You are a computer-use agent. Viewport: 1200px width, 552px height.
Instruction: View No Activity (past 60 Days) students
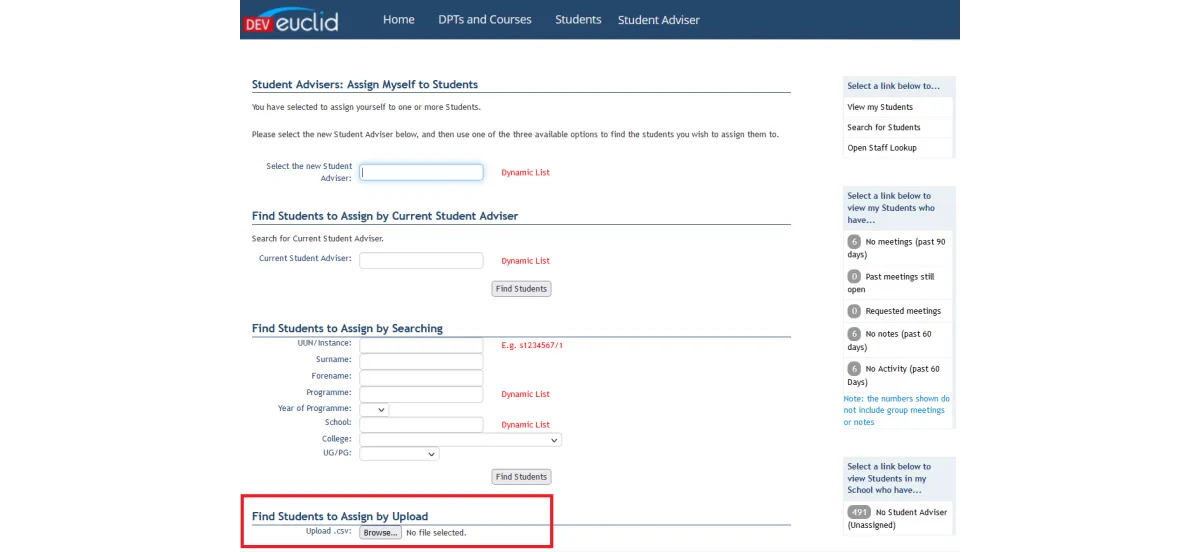pyautogui.click(x=893, y=375)
